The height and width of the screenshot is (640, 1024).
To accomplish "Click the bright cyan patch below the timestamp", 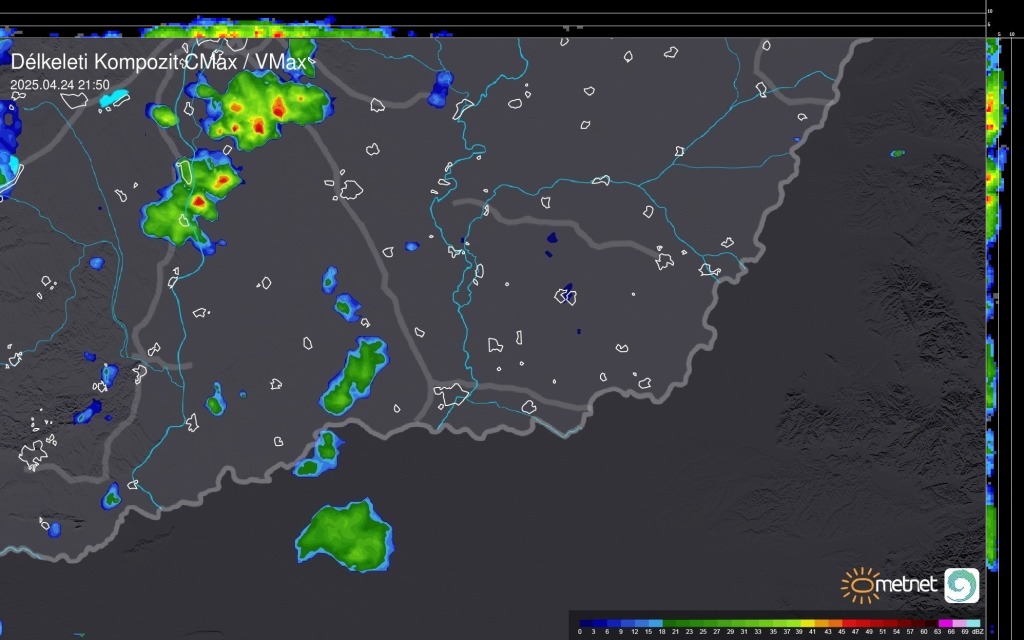I will tap(116, 99).
